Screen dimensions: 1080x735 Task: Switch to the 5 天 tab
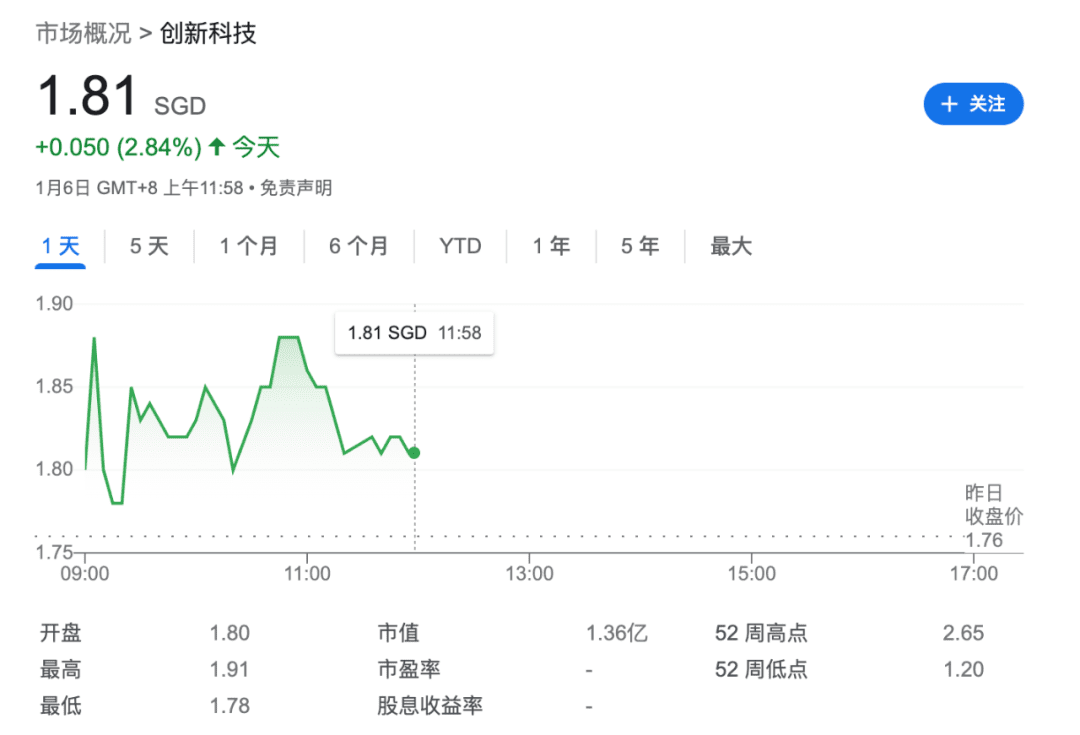coord(149,246)
